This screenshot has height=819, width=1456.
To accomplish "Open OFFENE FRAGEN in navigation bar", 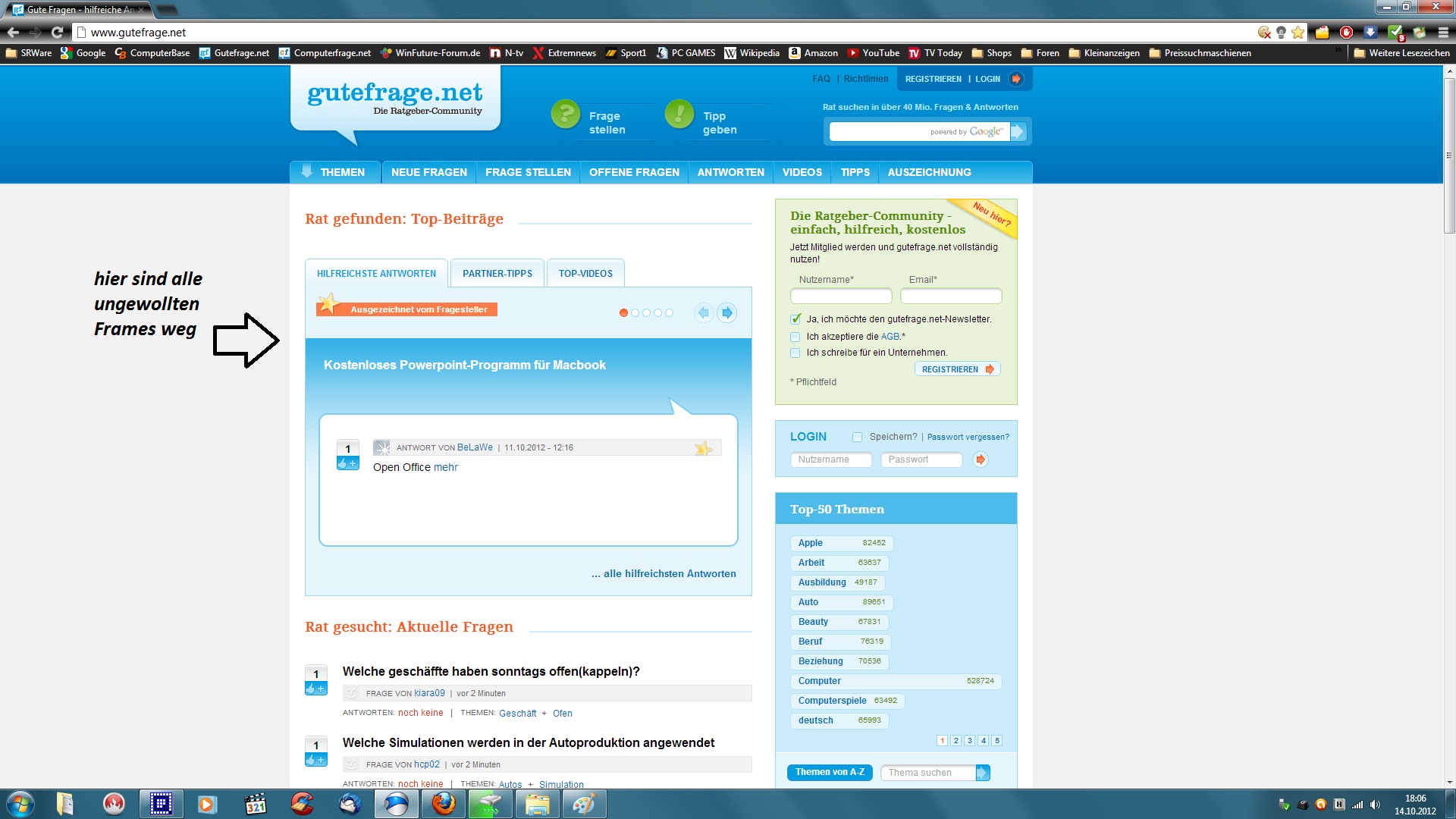I will (x=634, y=172).
